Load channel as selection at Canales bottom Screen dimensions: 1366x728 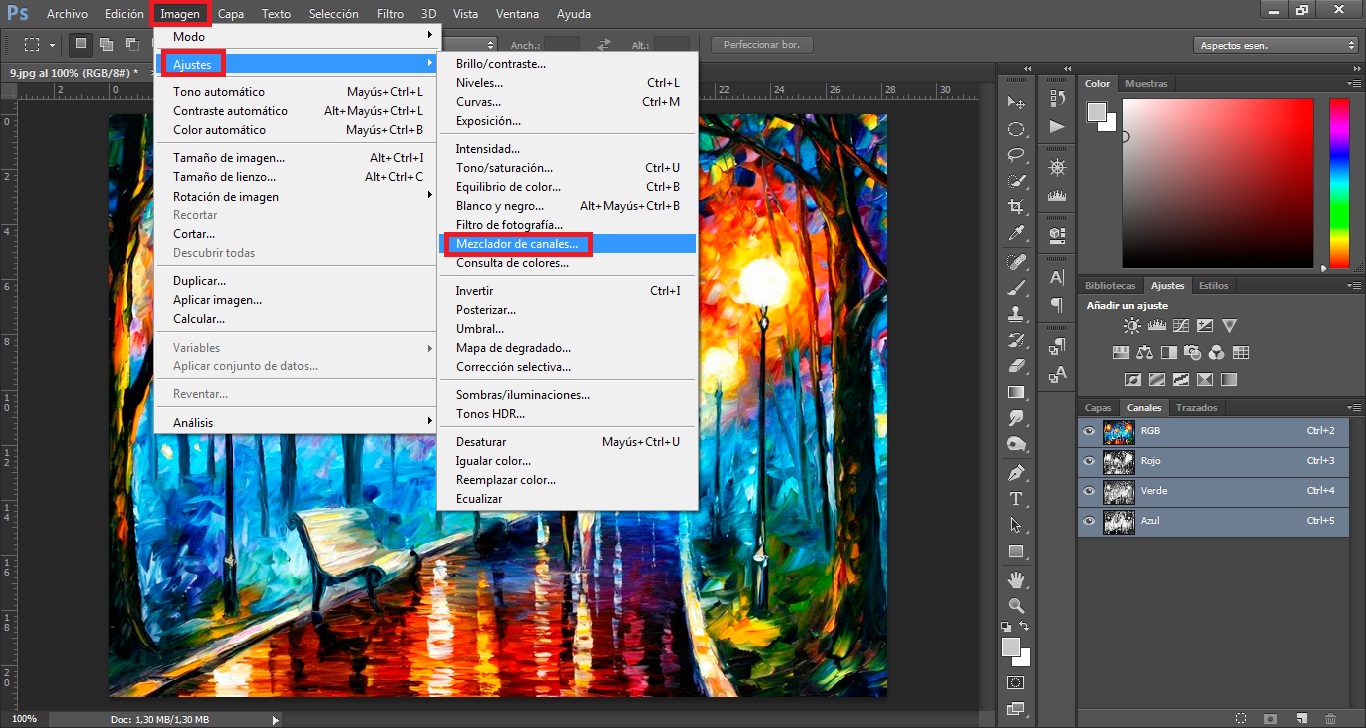[x=1240, y=718]
